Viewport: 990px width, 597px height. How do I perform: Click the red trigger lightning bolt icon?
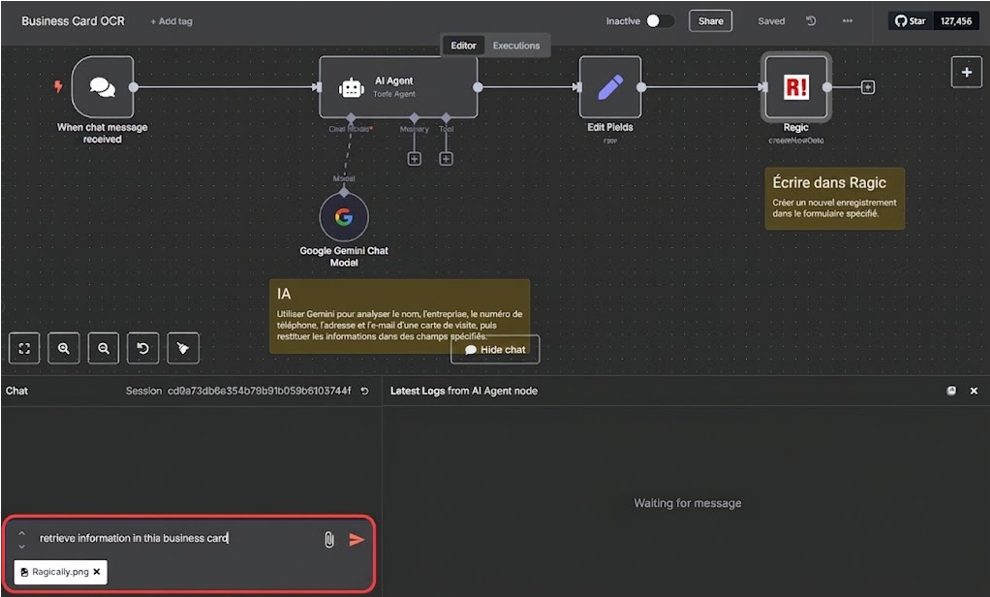tap(58, 86)
